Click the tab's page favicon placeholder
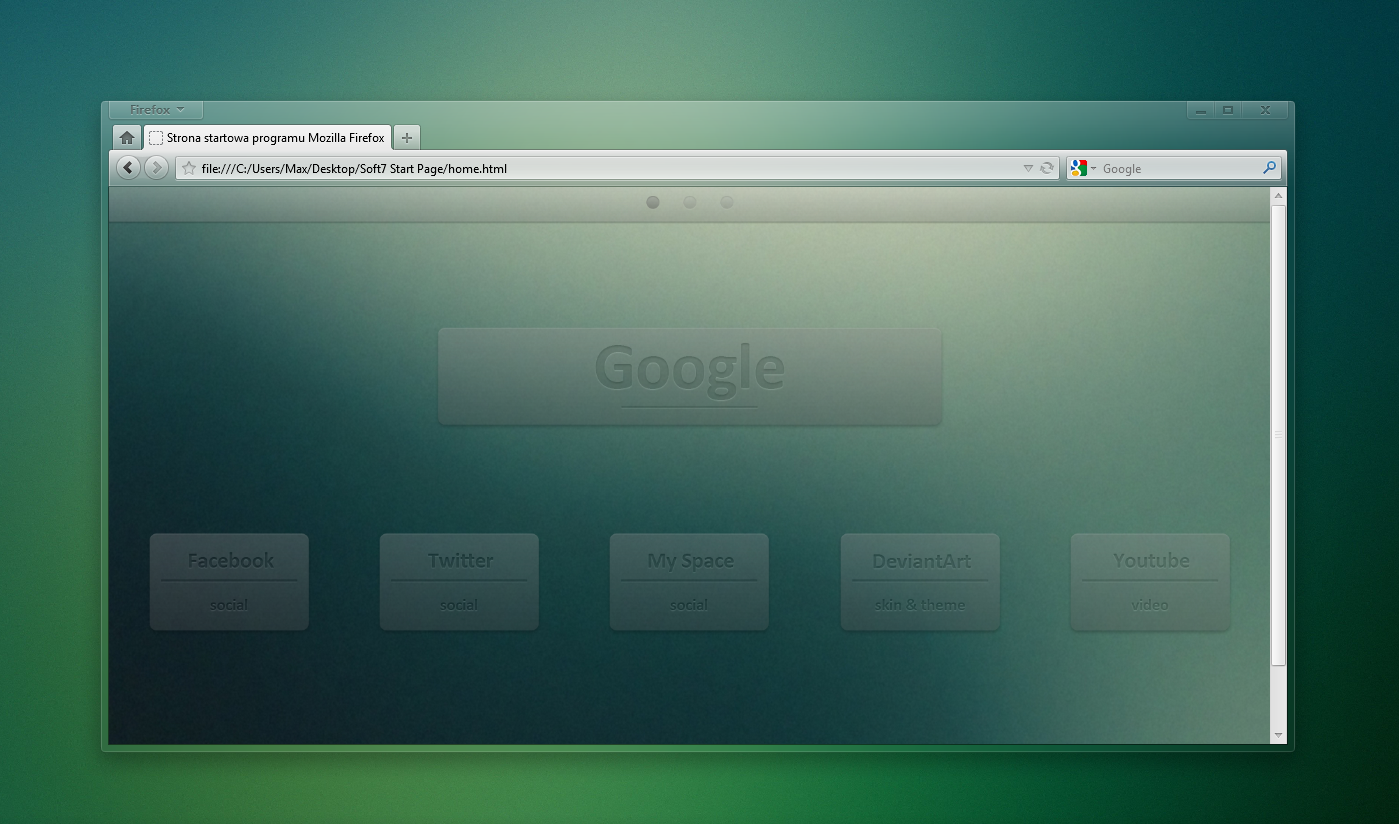1399x824 pixels. pyautogui.click(x=156, y=138)
